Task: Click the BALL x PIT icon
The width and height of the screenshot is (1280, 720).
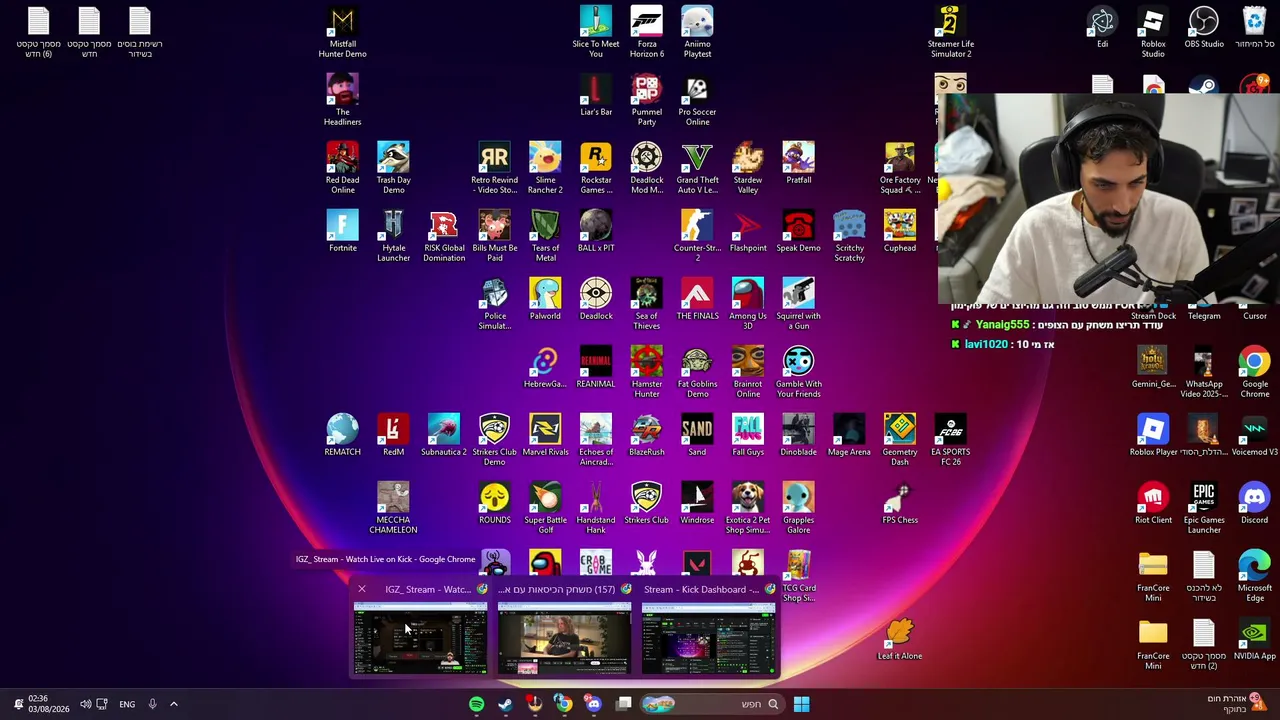Action: [596, 231]
